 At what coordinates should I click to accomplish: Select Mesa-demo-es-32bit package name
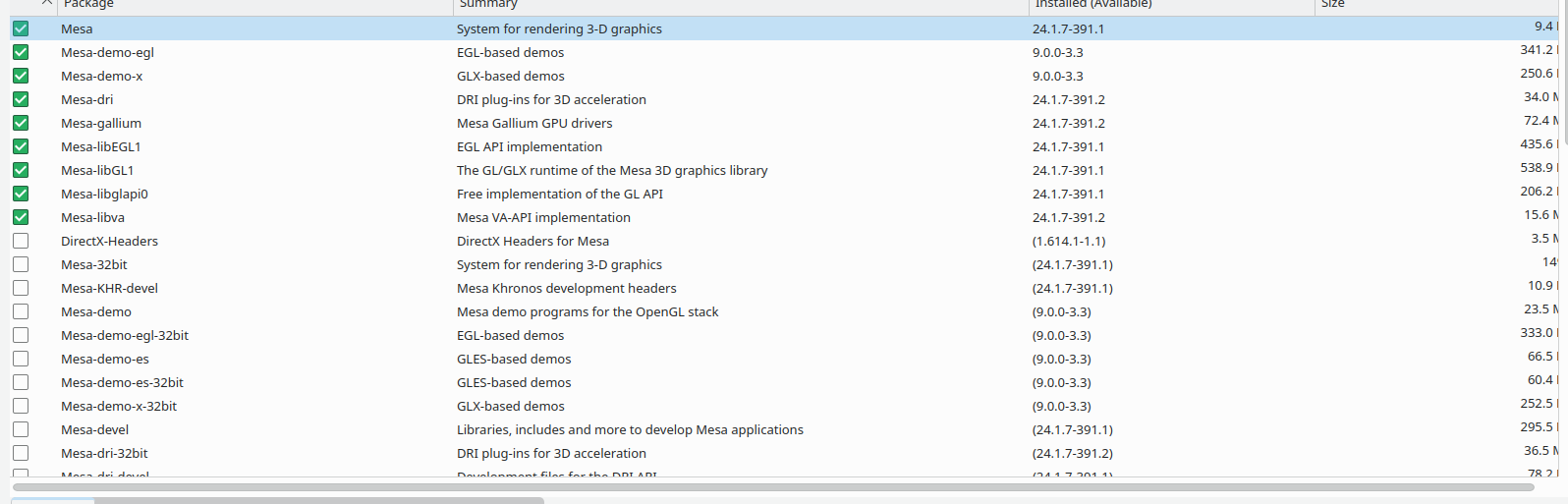tap(122, 382)
